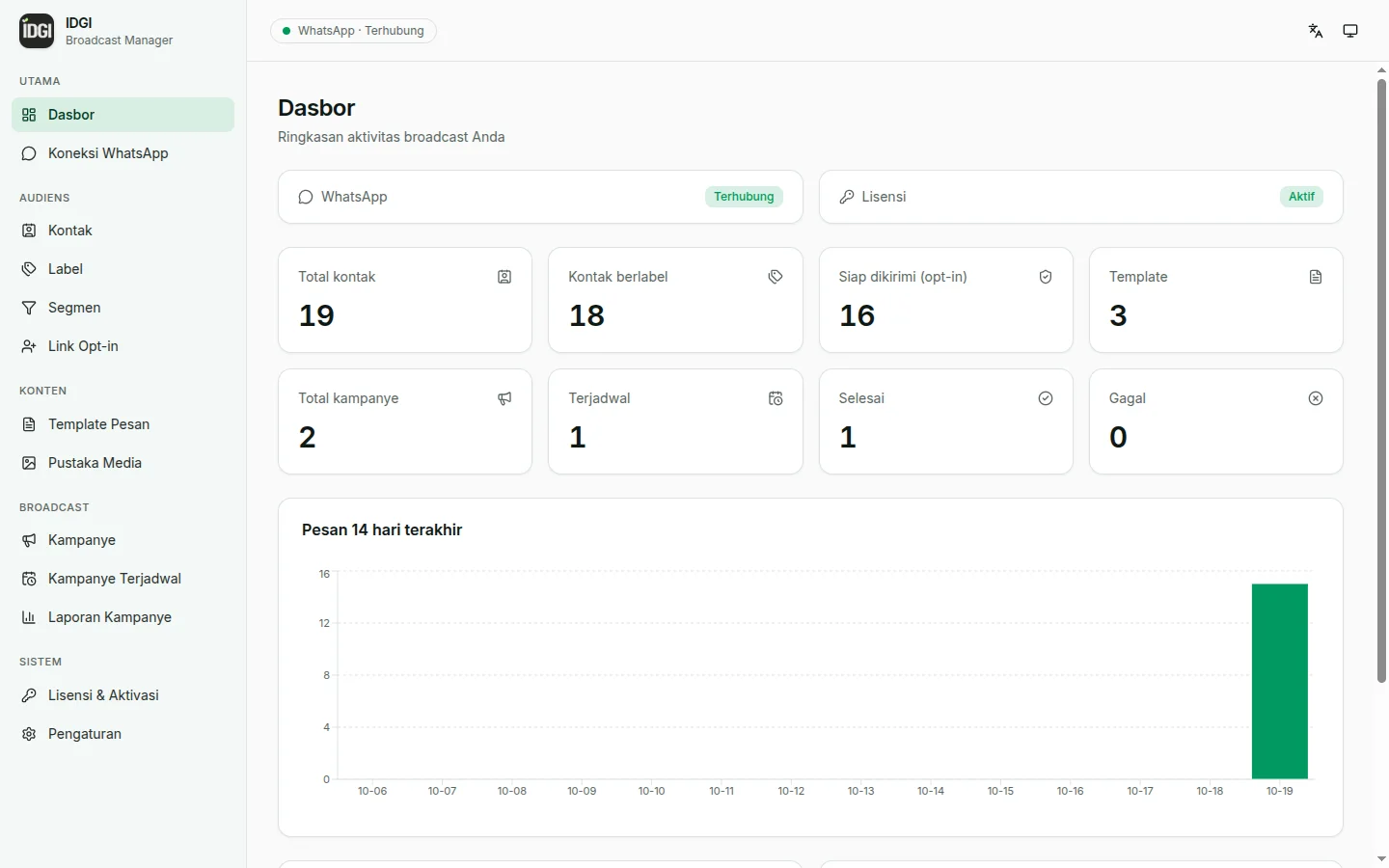Click the Siap dikirimi value 16
Viewport: 1389px width, 868px height.
pyautogui.click(x=857, y=315)
